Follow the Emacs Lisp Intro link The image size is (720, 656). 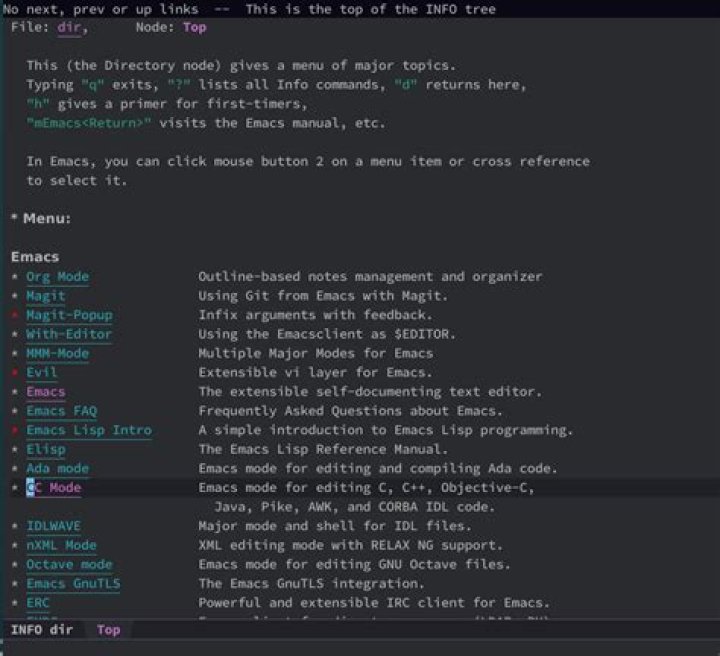coord(89,430)
